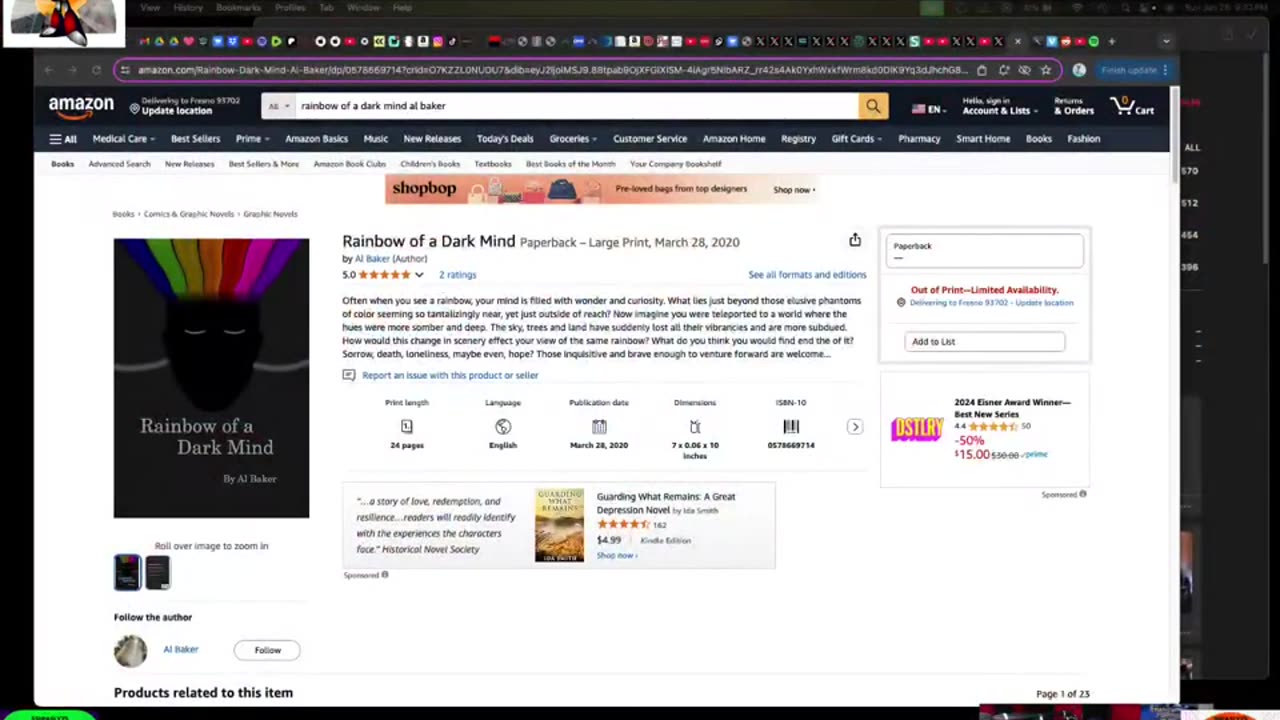
Task: Open the Groceries navigation dropdown
Action: tap(573, 139)
